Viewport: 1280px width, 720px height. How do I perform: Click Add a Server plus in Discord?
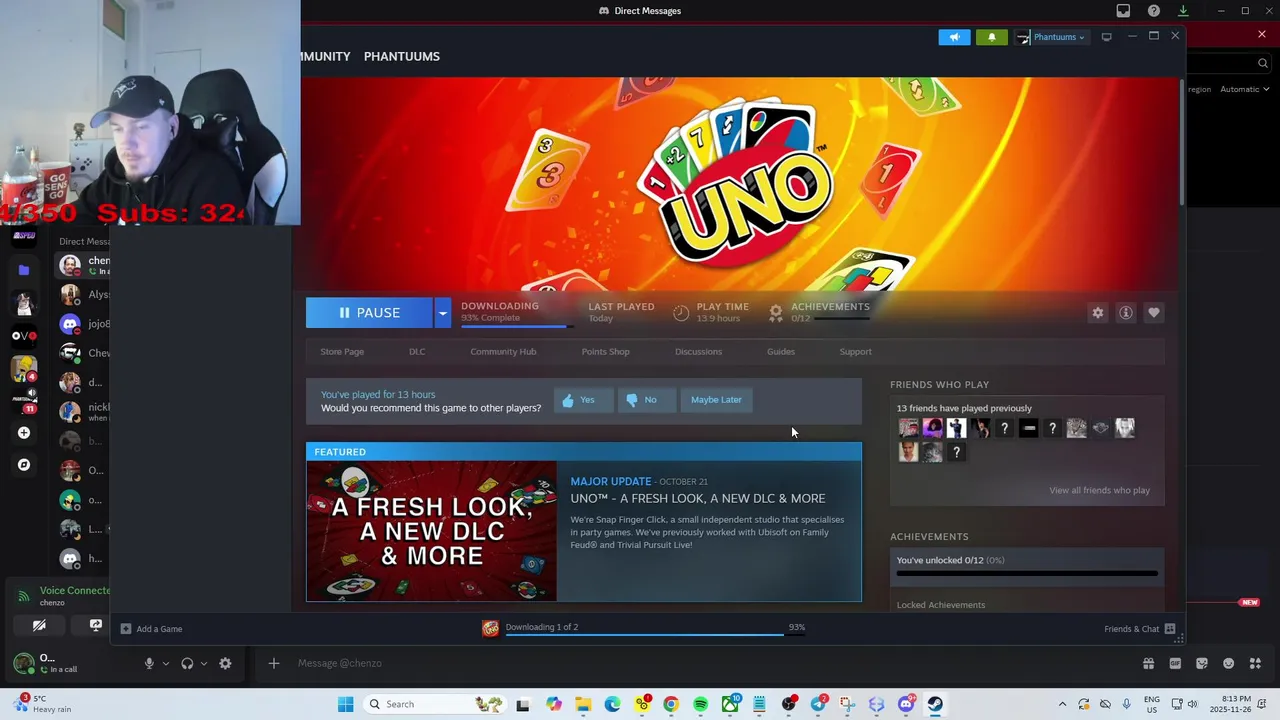coord(24,433)
